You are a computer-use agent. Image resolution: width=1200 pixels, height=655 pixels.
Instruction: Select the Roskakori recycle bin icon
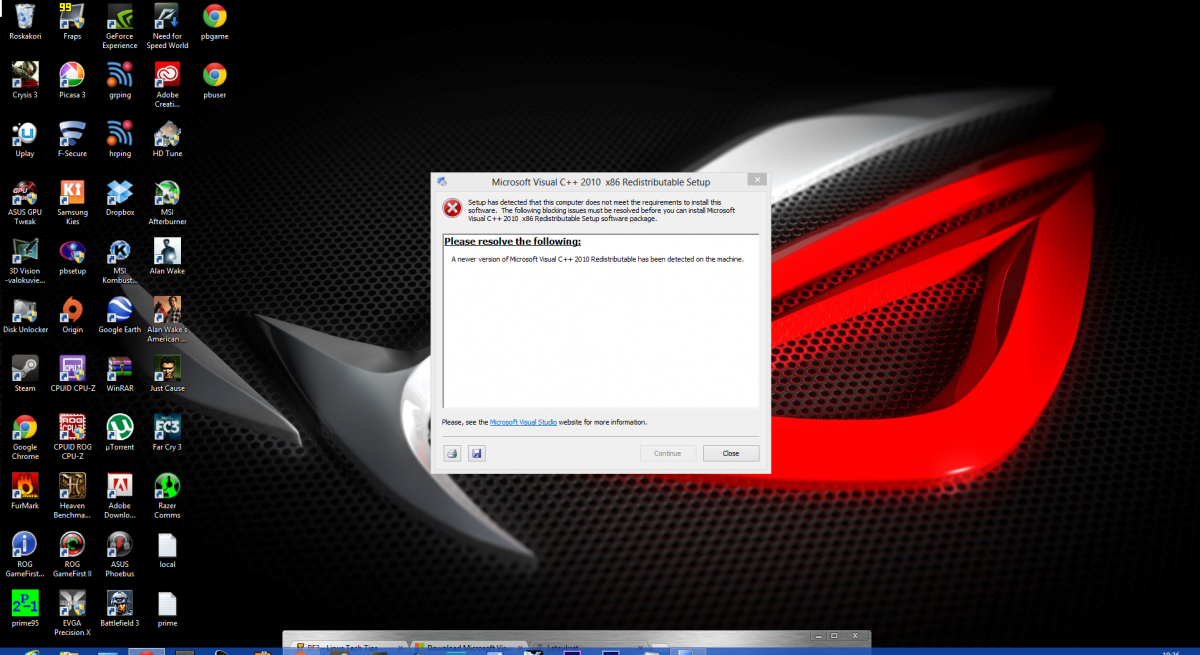point(25,22)
